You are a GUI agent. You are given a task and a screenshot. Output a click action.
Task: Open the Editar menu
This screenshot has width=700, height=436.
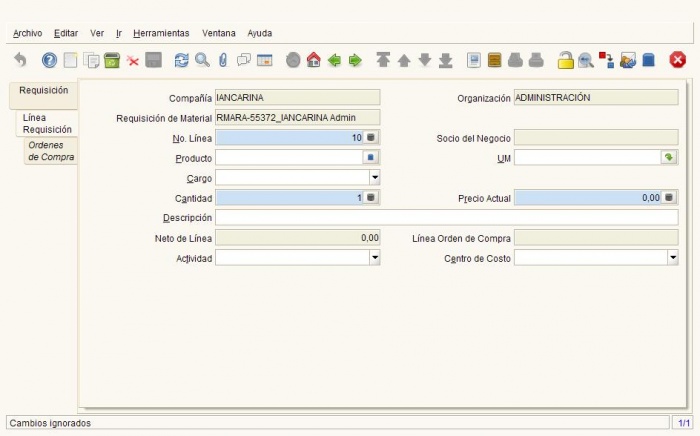pyautogui.click(x=66, y=33)
